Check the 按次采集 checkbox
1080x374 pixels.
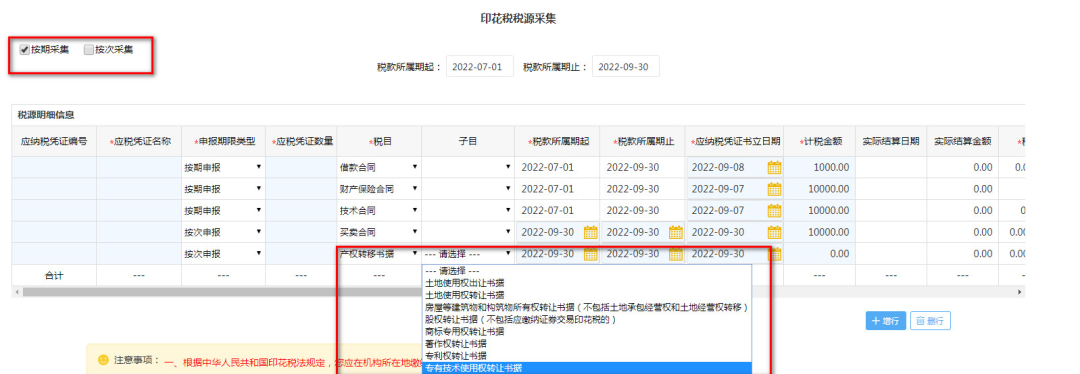pyautogui.click(x=89, y=50)
